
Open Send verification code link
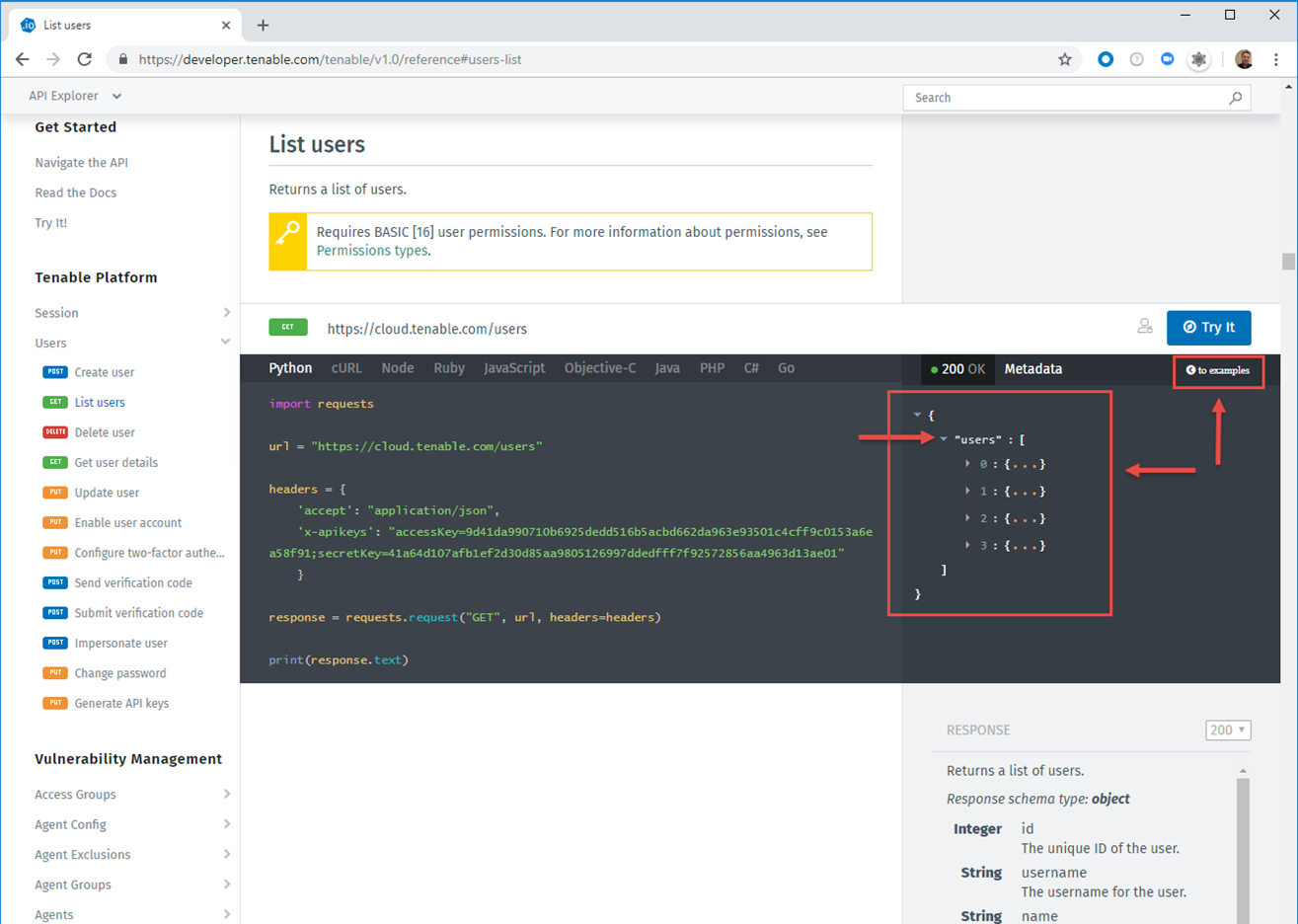(x=133, y=582)
